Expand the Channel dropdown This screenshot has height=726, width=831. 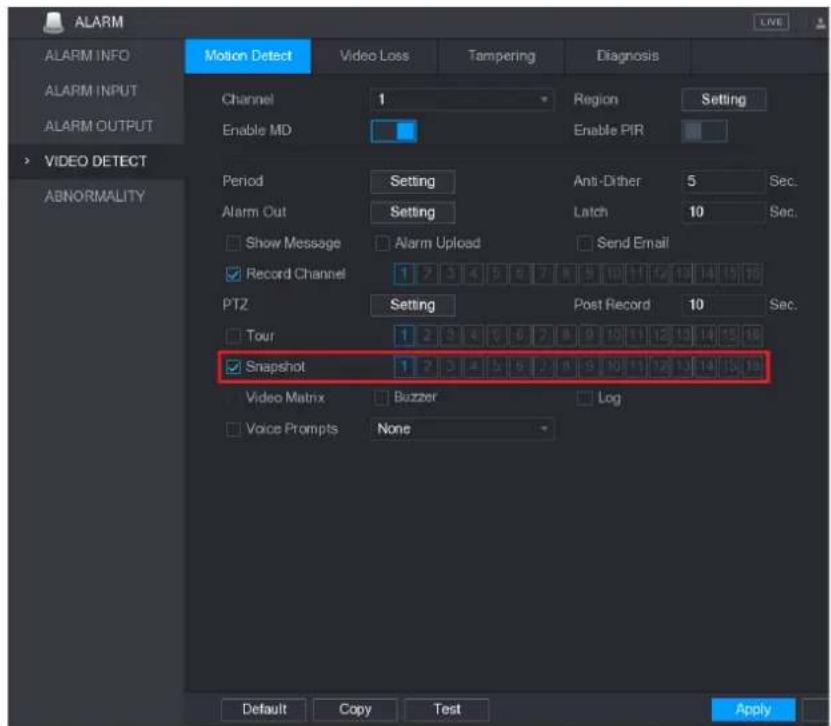pyautogui.click(x=462, y=100)
